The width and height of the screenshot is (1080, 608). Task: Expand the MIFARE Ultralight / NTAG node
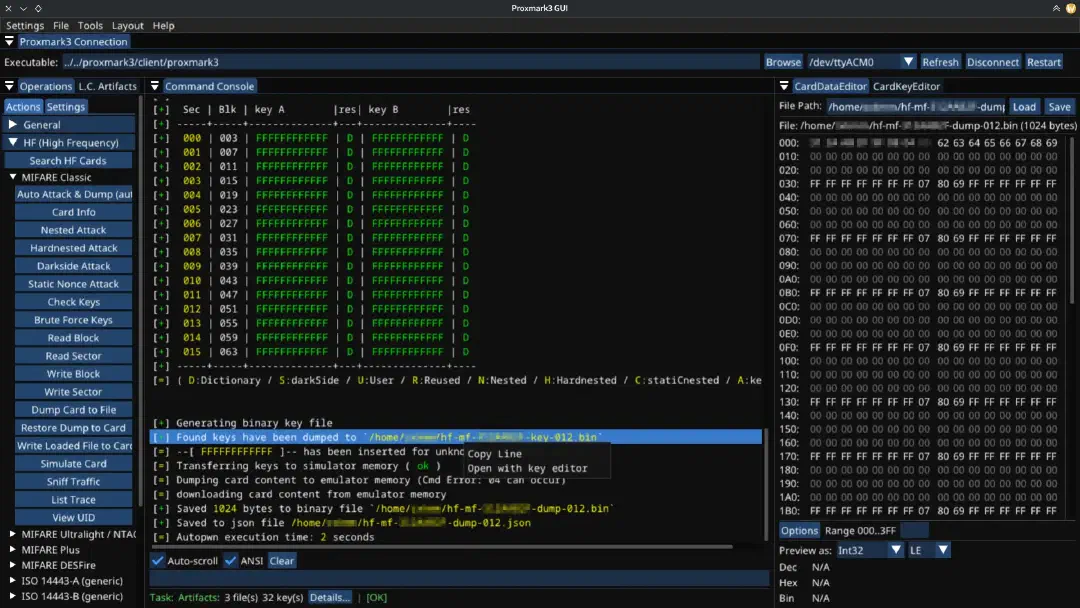pos(13,534)
